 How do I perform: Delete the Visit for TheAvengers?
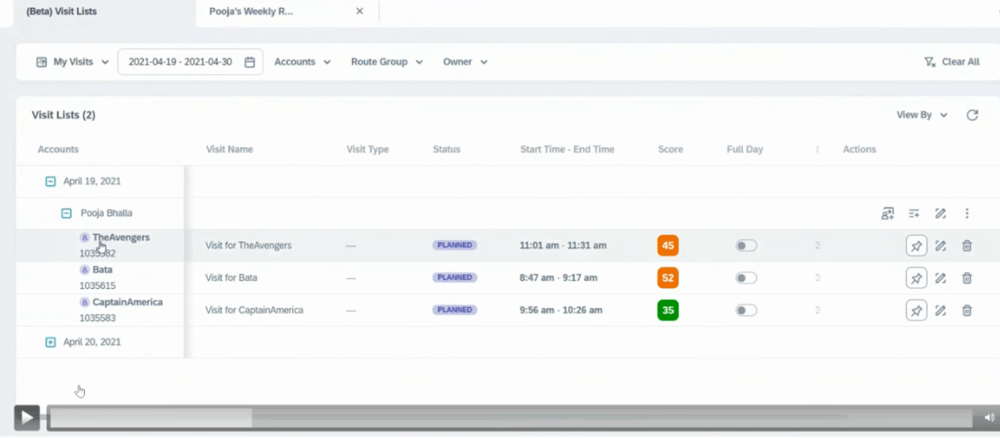pos(967,245)
